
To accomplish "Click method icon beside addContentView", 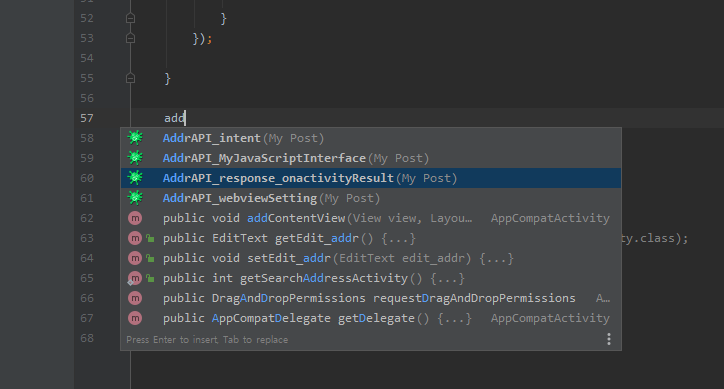I will (x=135, y=218).
